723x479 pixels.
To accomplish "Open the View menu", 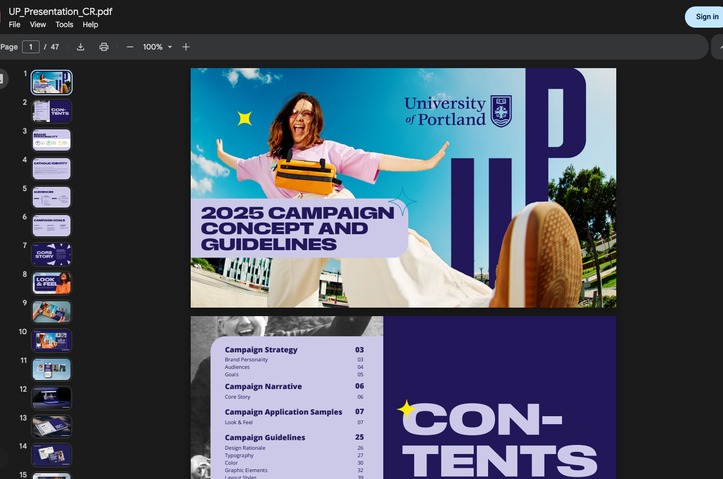I will pos(38,24).
